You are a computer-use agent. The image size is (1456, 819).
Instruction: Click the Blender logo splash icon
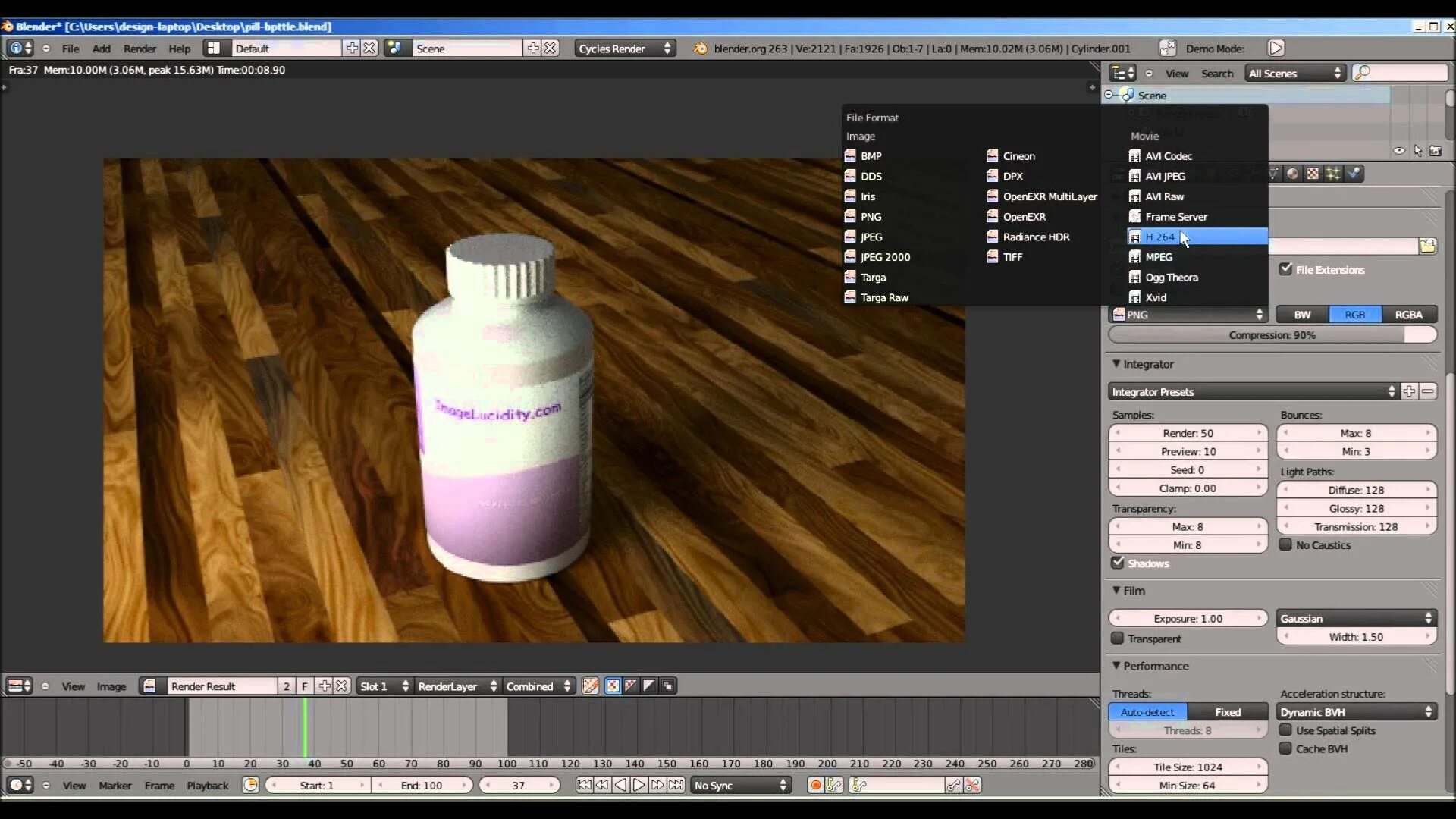point(701,49)
